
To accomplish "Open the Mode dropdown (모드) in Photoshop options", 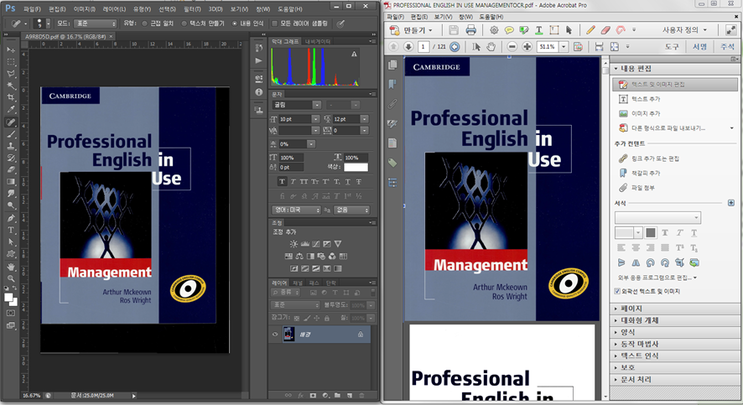I will coord(96,23).
